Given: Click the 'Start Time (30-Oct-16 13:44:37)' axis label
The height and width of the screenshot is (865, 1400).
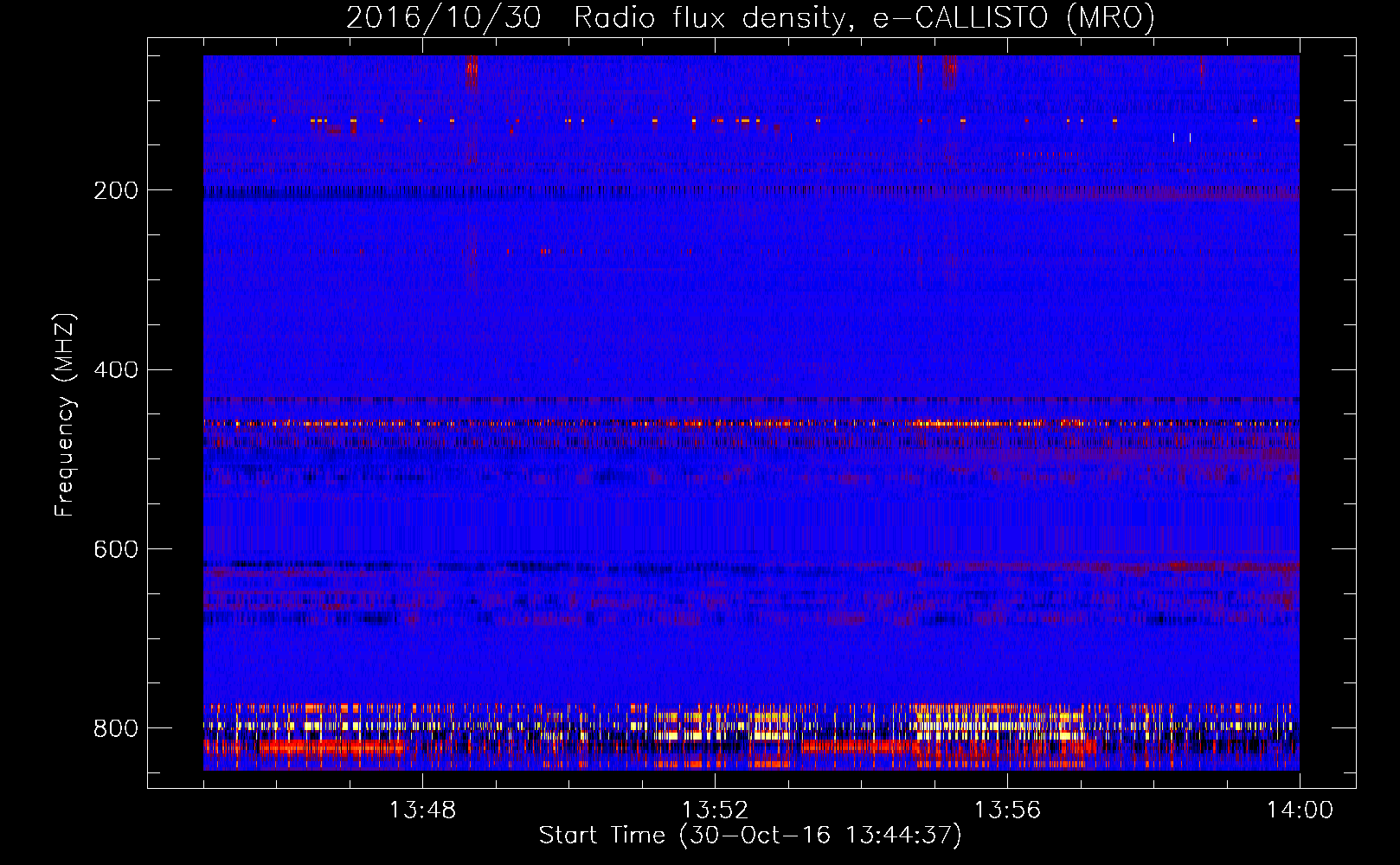Looking at the screenshot, I should (750, 836).
